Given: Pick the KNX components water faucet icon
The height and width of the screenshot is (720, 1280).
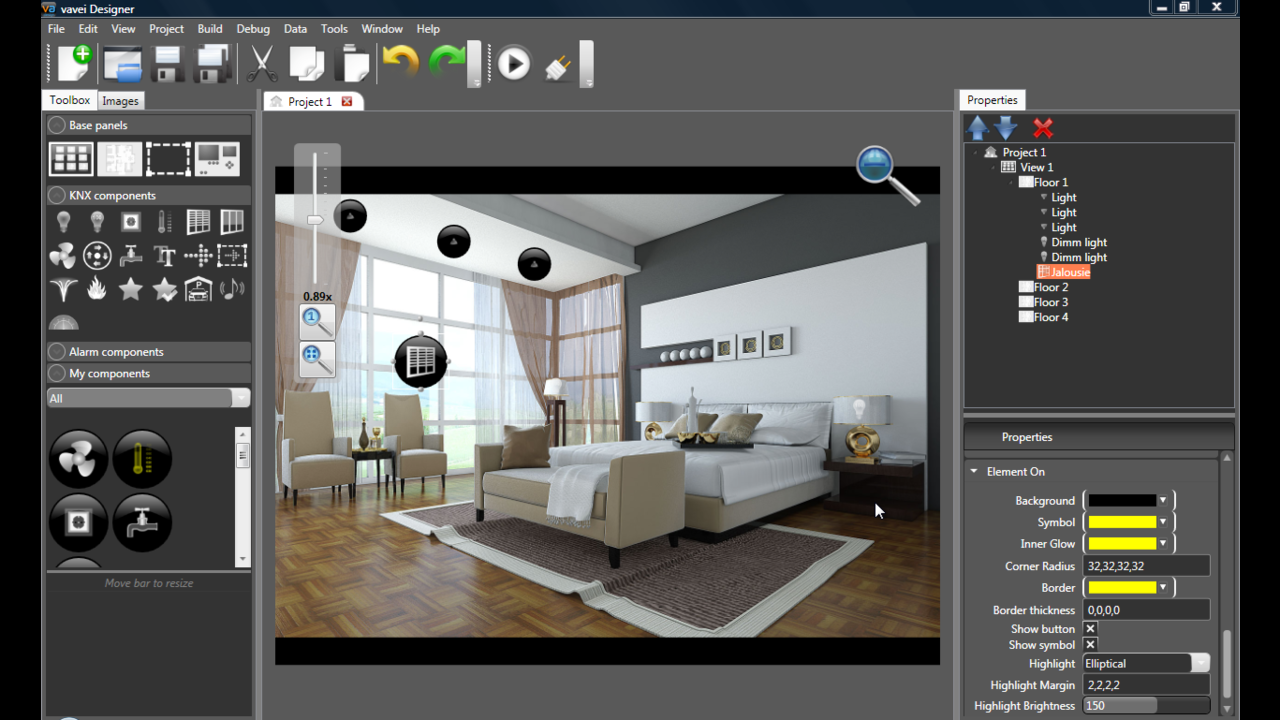Looking at the screenshot, I should (x=130, y=256).
